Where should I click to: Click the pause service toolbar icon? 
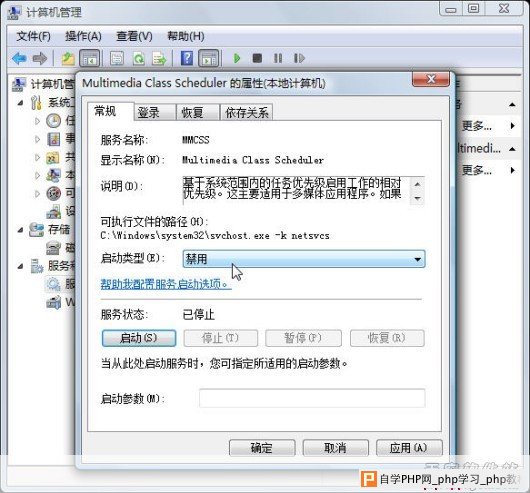[x=278, y=58]
